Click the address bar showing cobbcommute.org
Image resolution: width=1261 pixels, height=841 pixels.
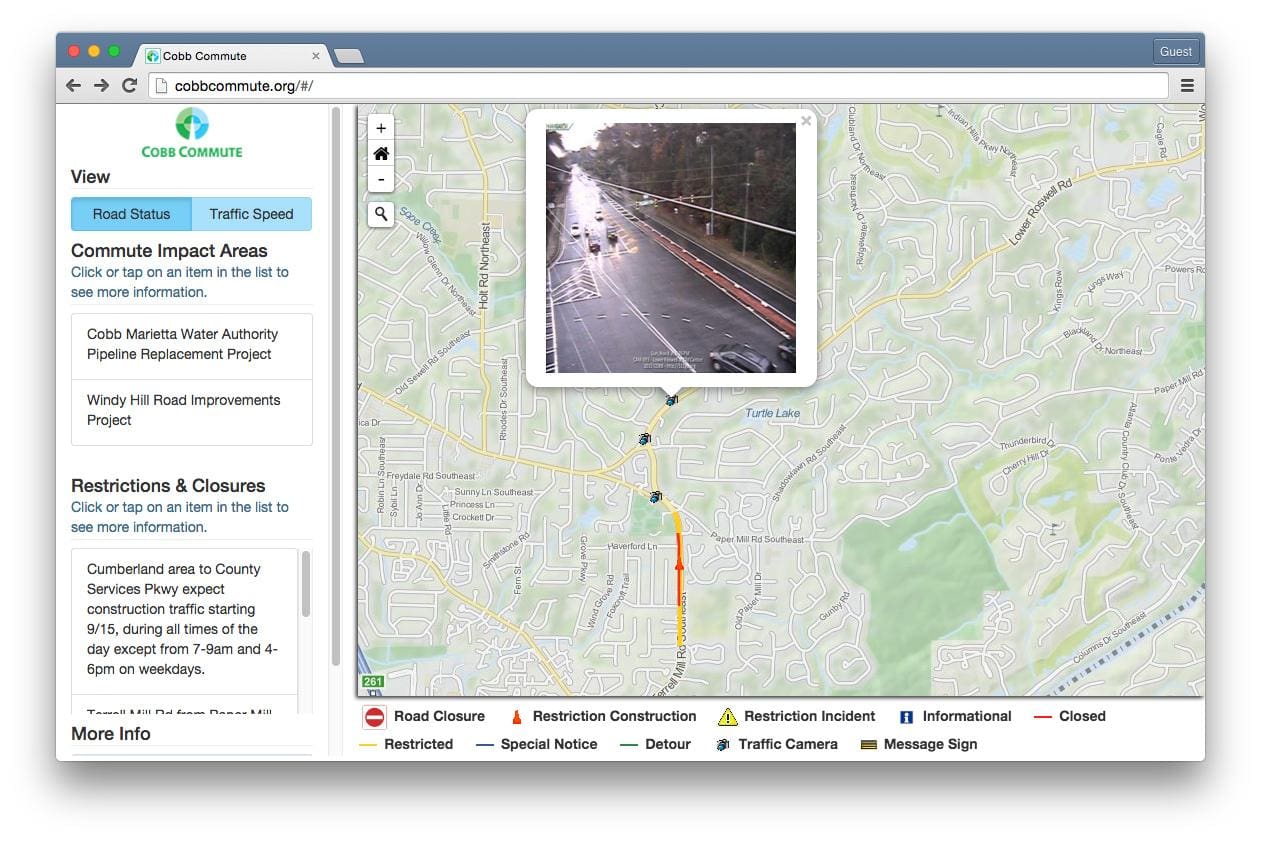click(658, 85)
